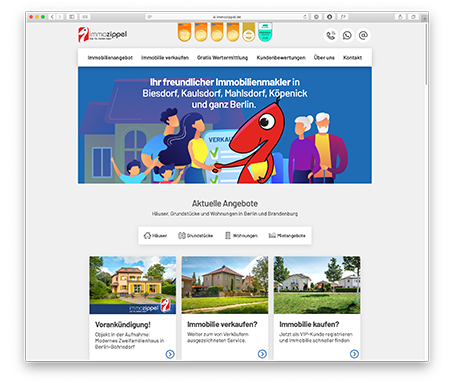This screenshot has height=383, width=455.
Task: Open Gratis Wertermittlung menu item
Action: [222, 58]
